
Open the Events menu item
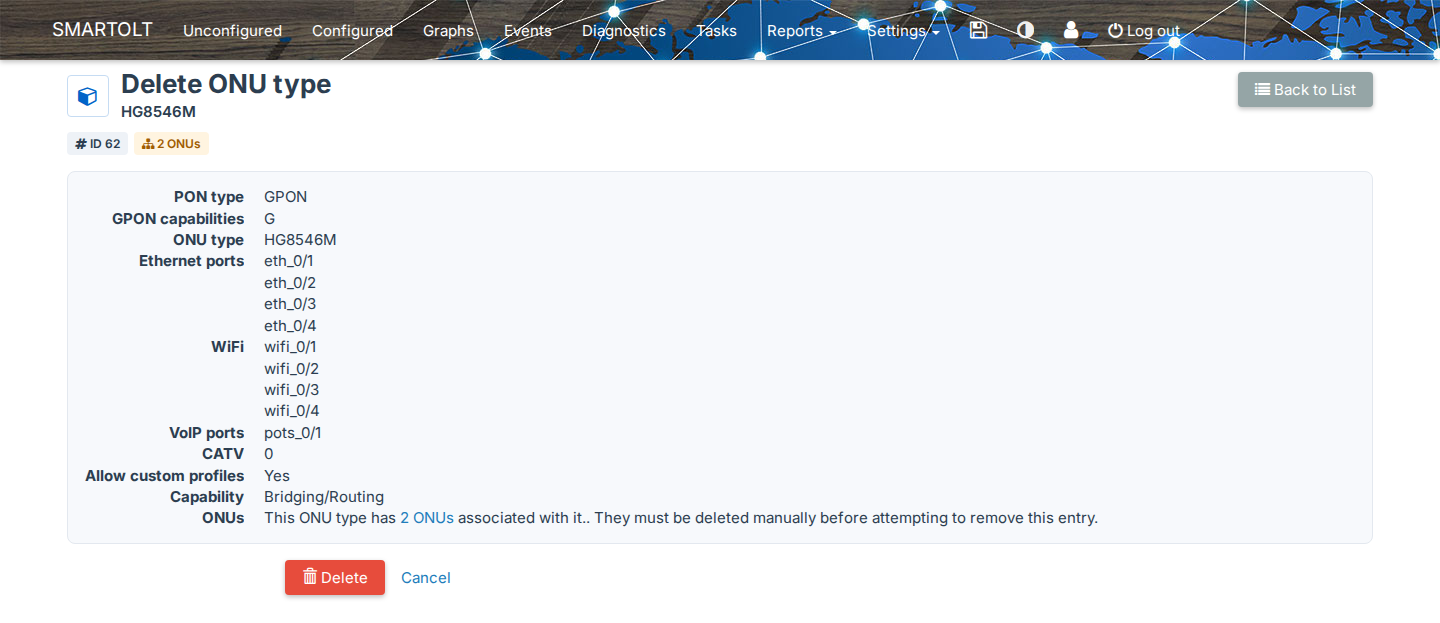pos(528,31)
